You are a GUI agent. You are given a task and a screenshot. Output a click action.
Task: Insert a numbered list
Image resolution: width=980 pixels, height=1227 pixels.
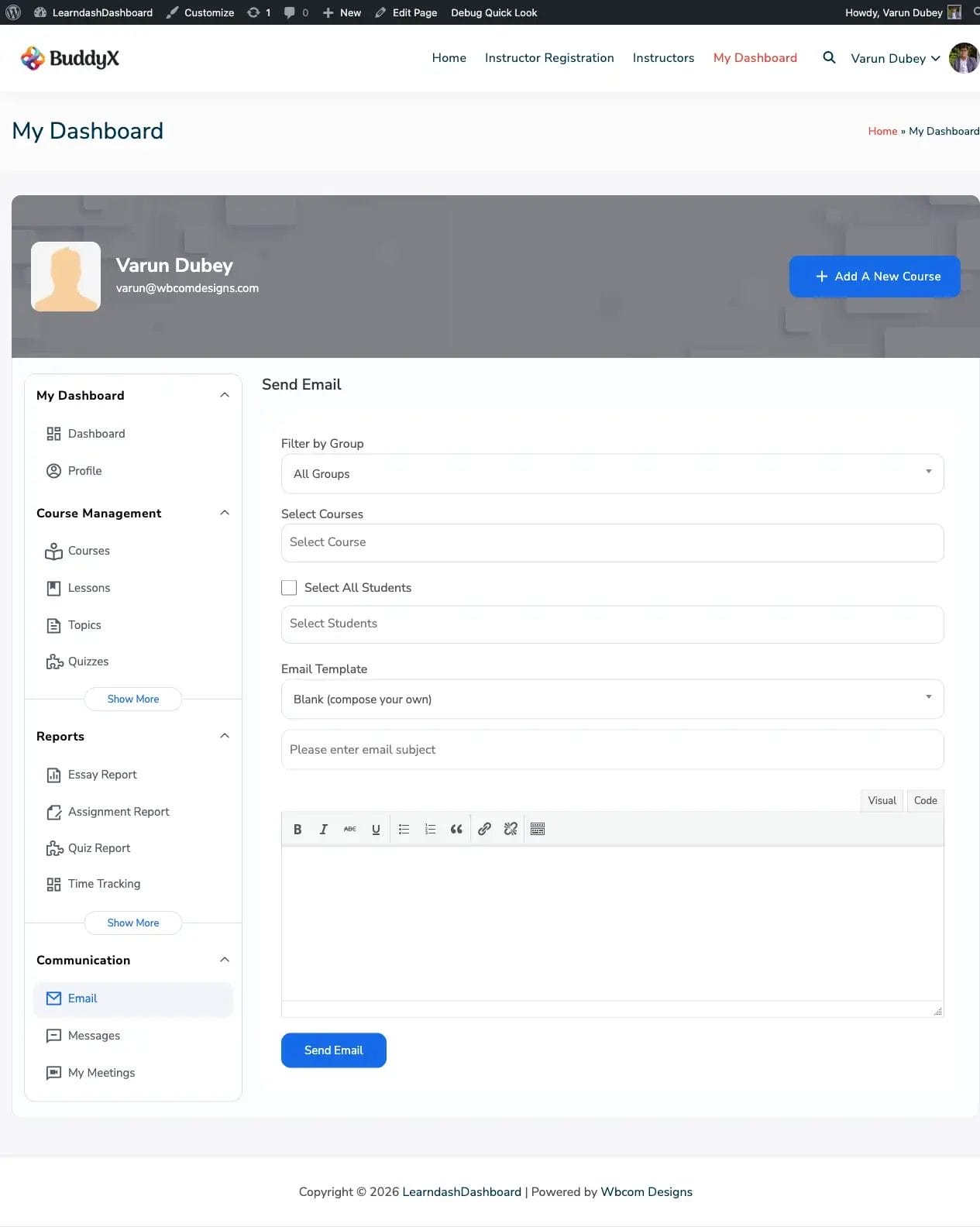coord(430,829)
